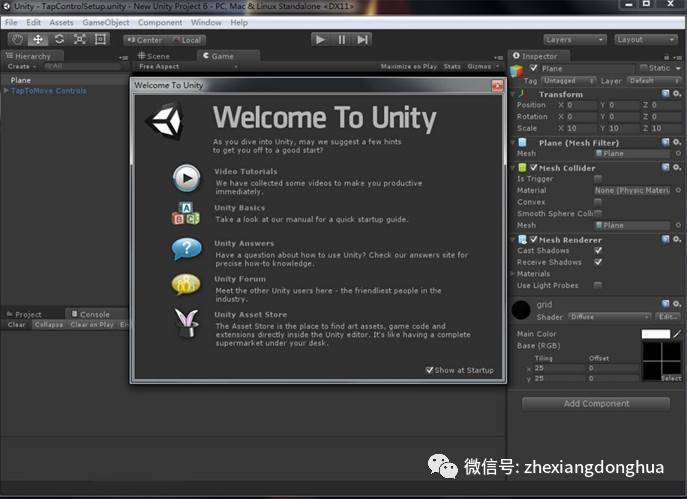Toggle the Show at Startup checkbox
This screenshot has height=499, width=687.
pyautogui.click(x=429, y=370)
